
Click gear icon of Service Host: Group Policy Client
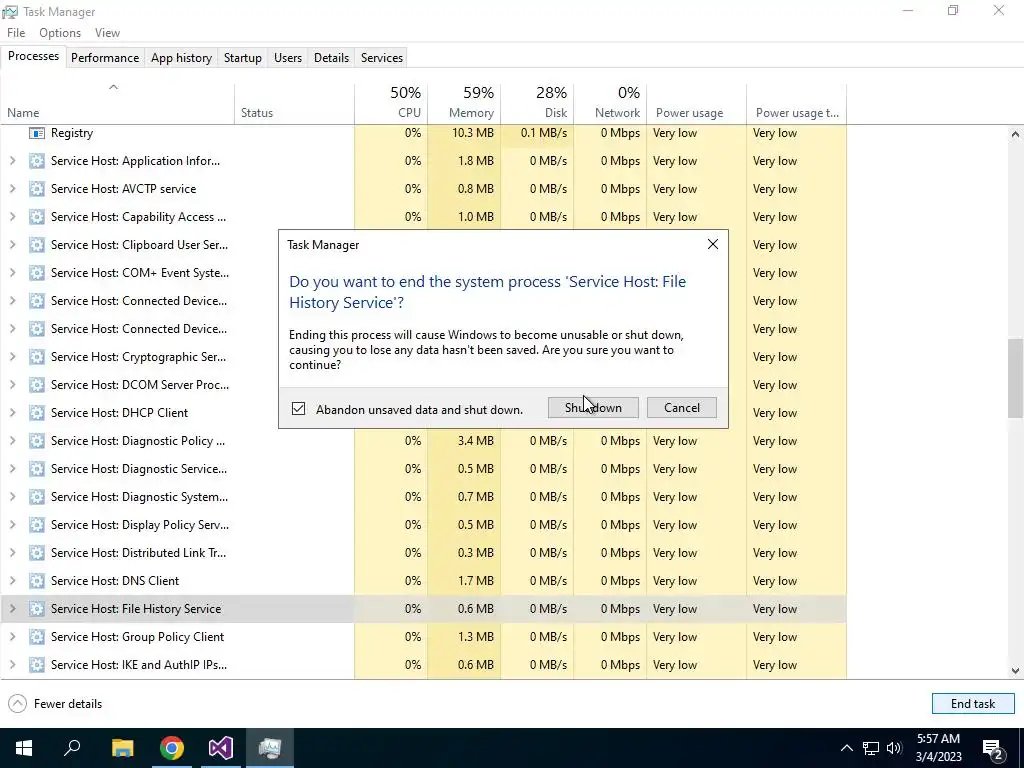pos(37,637)
